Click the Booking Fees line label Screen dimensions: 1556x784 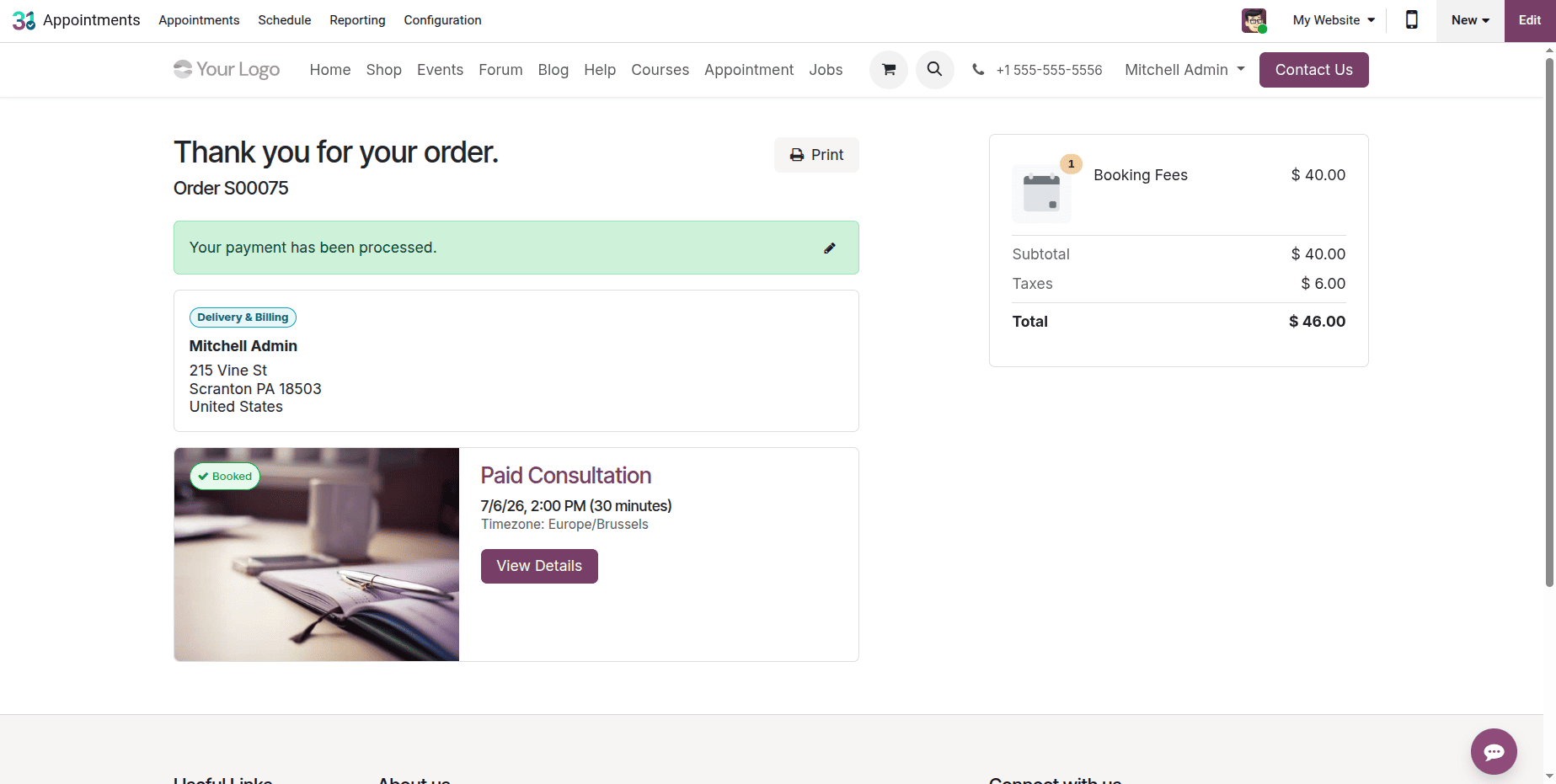click(1141, 175)
